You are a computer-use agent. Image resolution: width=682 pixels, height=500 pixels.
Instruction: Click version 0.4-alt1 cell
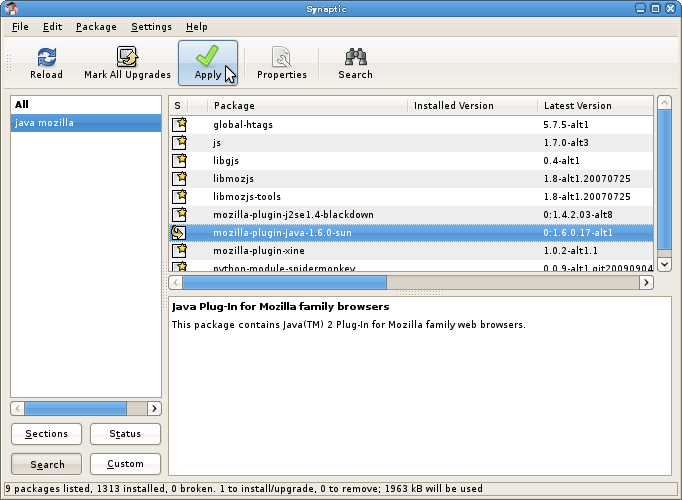coord(561,161)
